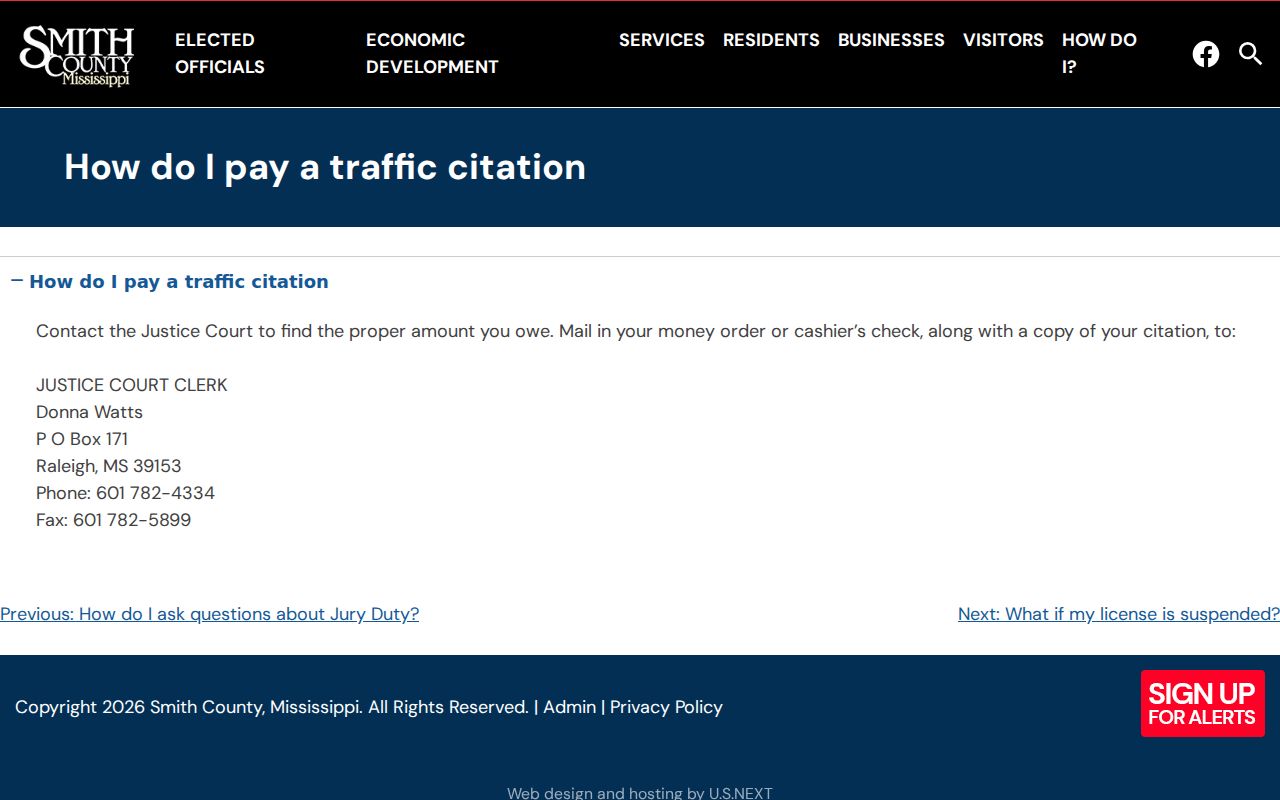Click the 'JUSTICE COURT CLERK' text
The image size is (1280, 800).
click(132, 385)
